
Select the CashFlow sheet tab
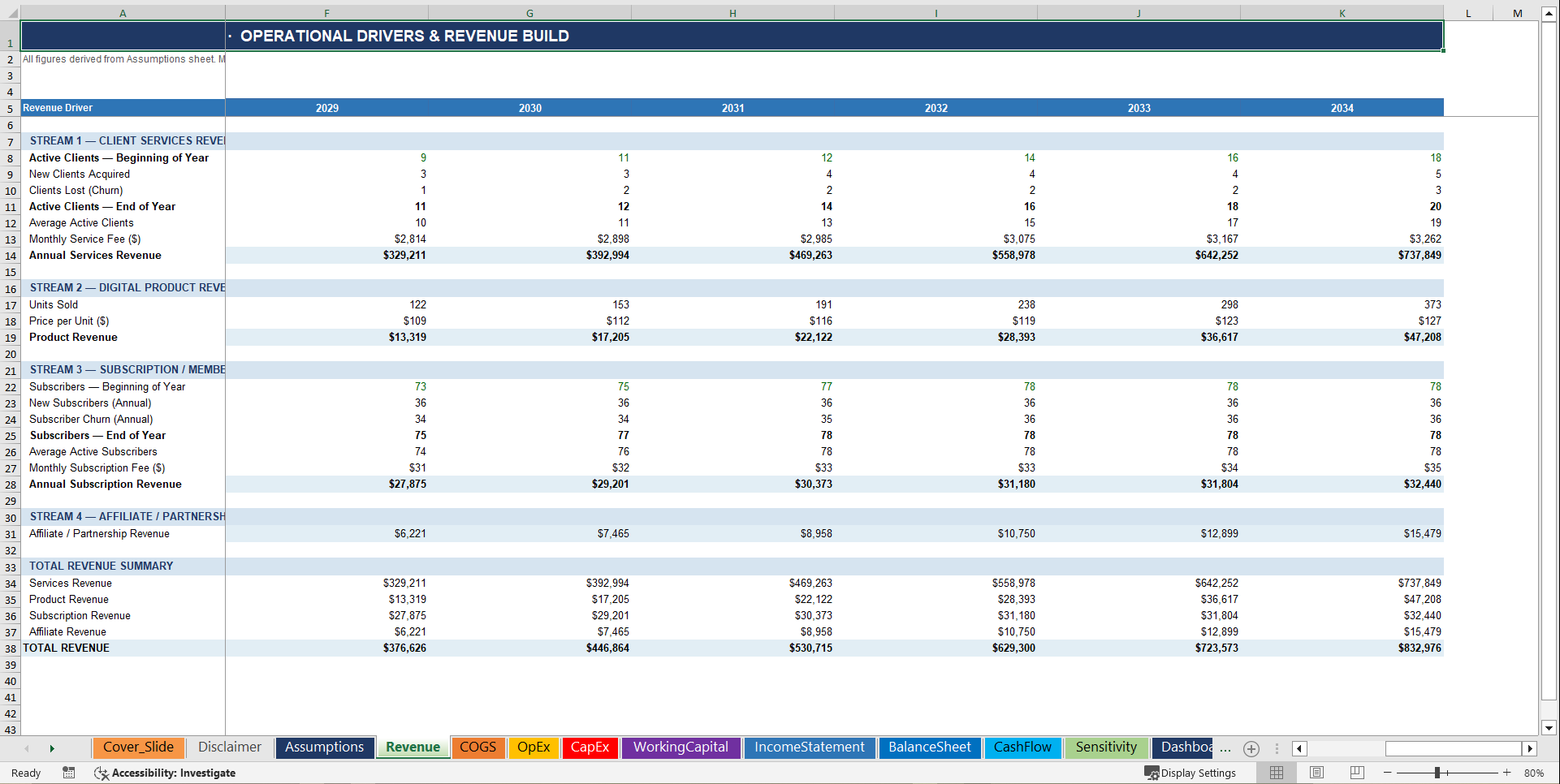click(x=1022, y=747)
